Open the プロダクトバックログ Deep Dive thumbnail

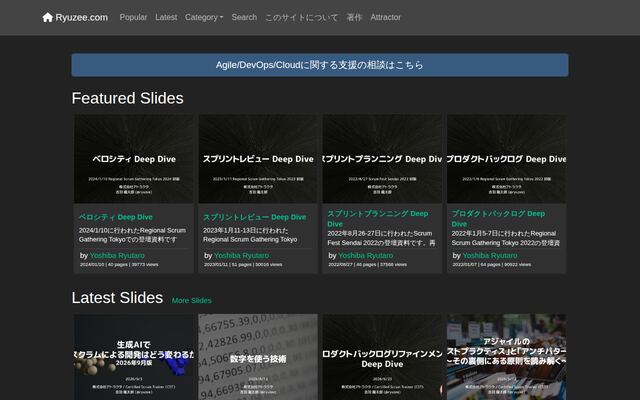coord(506,158)
